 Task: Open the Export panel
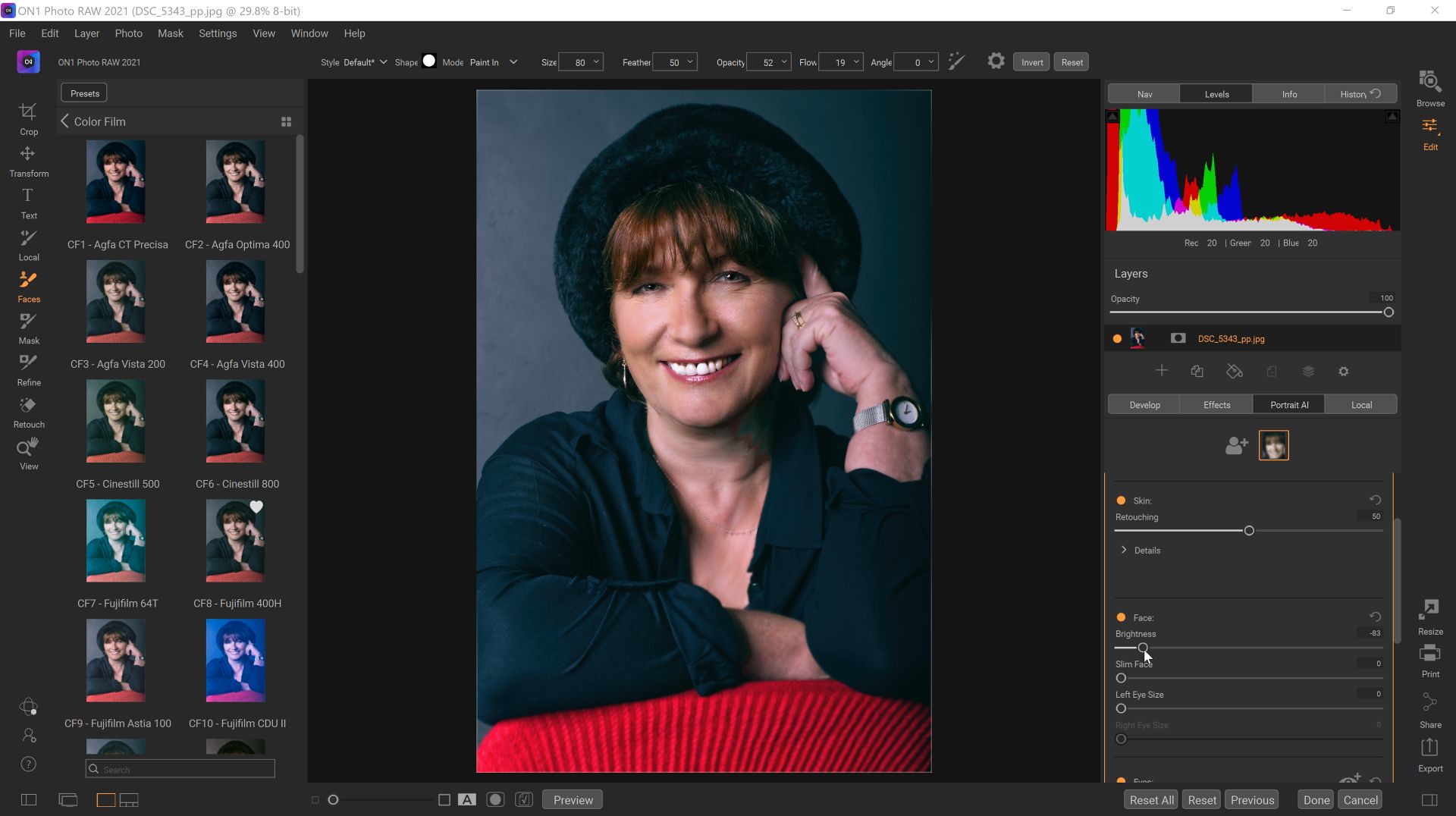(x=1429, y=754)
